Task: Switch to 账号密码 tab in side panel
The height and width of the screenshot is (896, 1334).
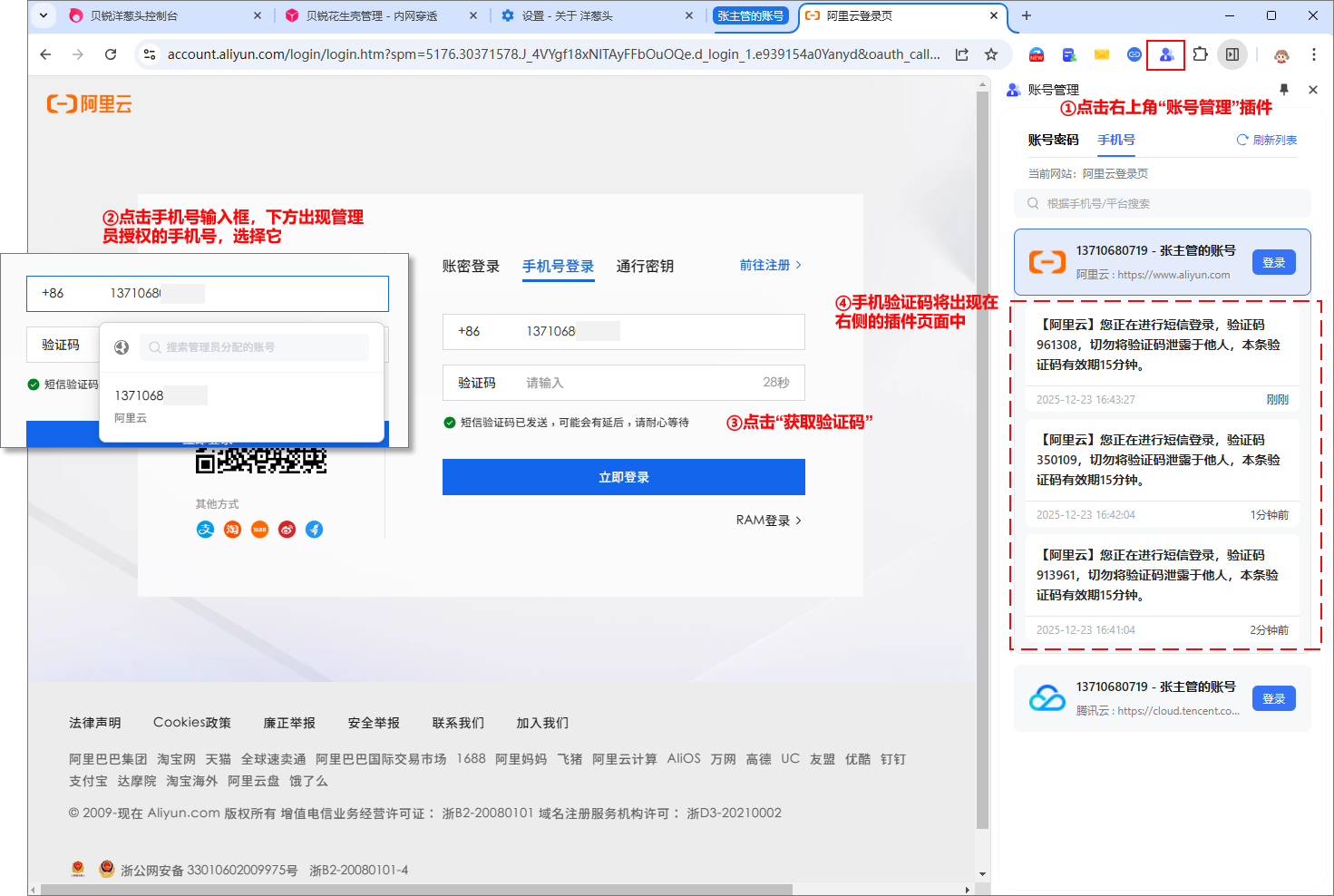Action: point(1053,140)
